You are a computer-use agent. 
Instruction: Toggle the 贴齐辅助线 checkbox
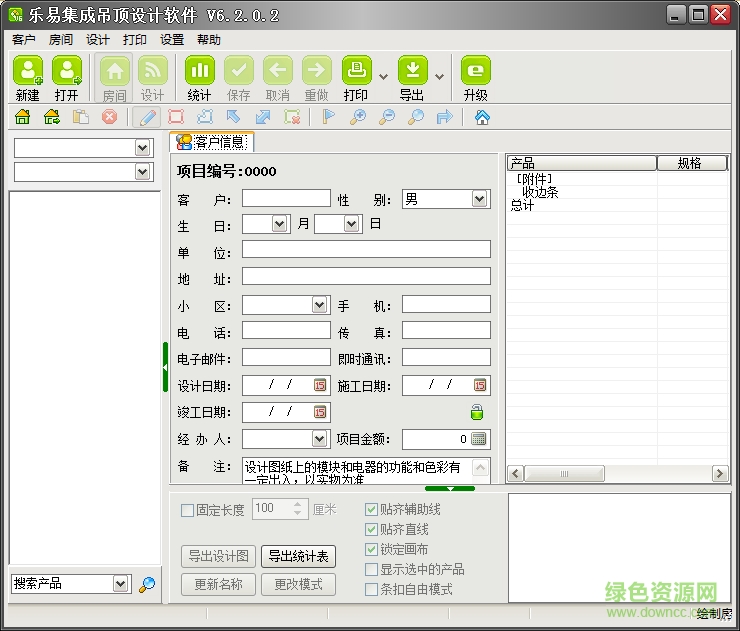[373, 510]
